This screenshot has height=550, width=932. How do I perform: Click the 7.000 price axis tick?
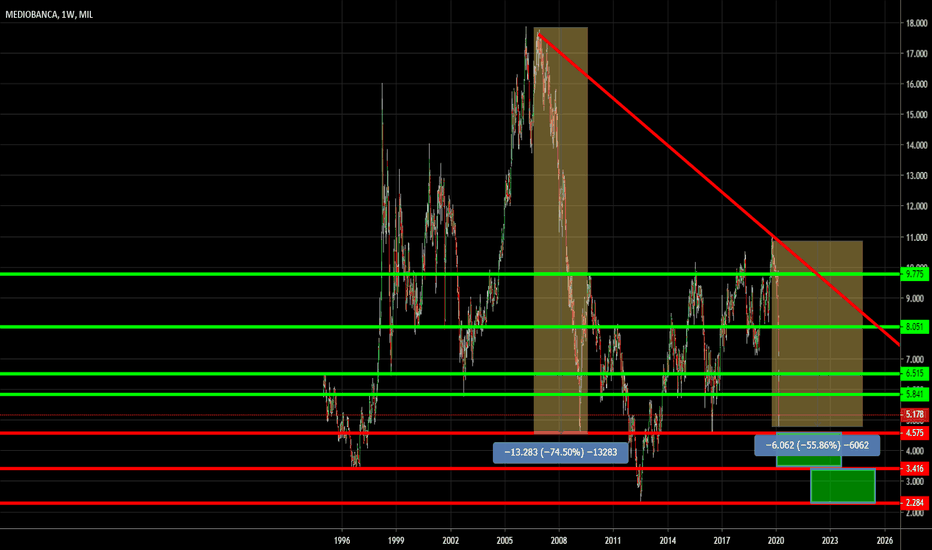click(x=916, y=359)
